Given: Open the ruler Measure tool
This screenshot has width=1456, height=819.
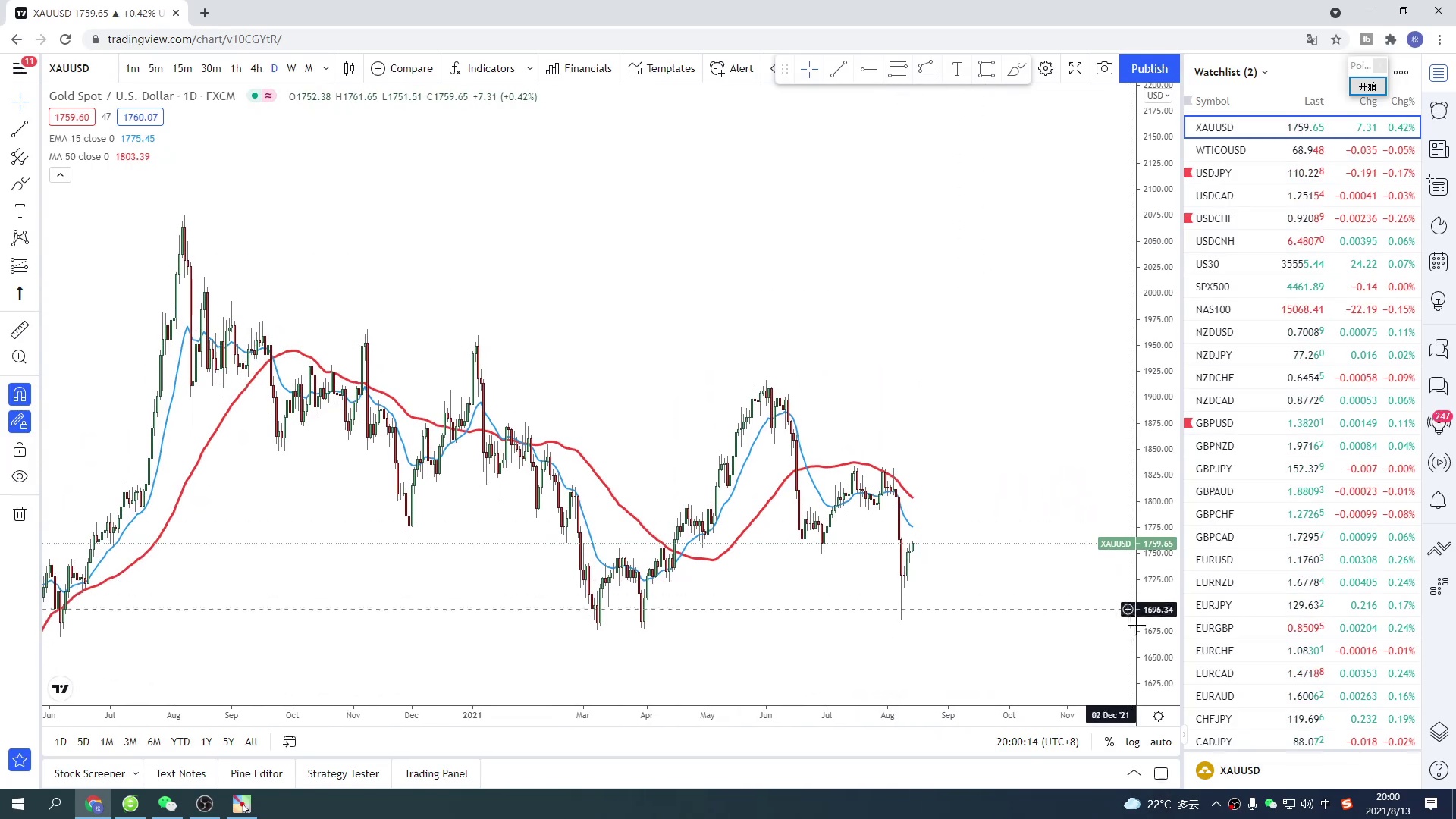Looking at the screenshot, I should click(20, 330).
